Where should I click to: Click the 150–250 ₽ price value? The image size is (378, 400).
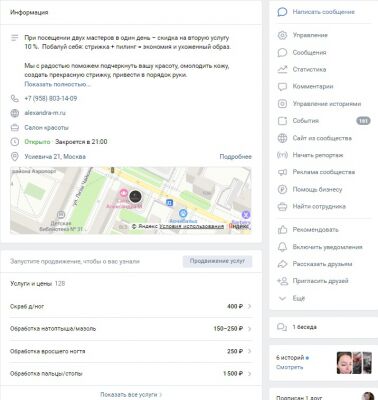click(x=228, y=329)
